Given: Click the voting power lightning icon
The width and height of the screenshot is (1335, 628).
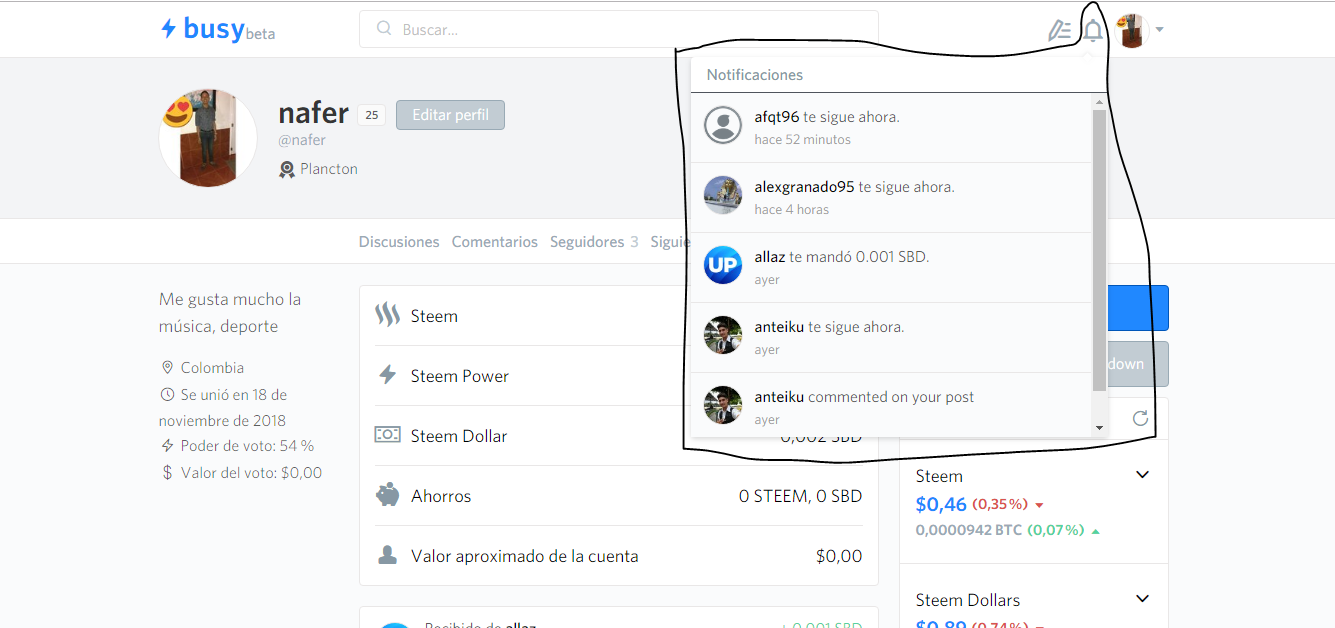Looking at the screenshot, I should pyautogui.click(x=167, y=446).
